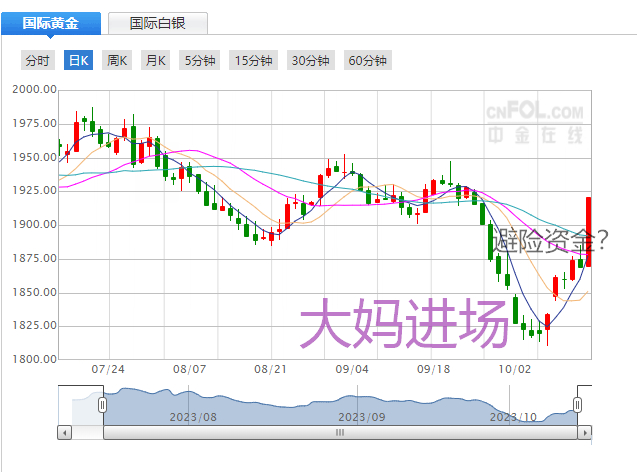Click the 07/24 date axis label
Viewport: 637px width, 472px height.
(108, 369)
